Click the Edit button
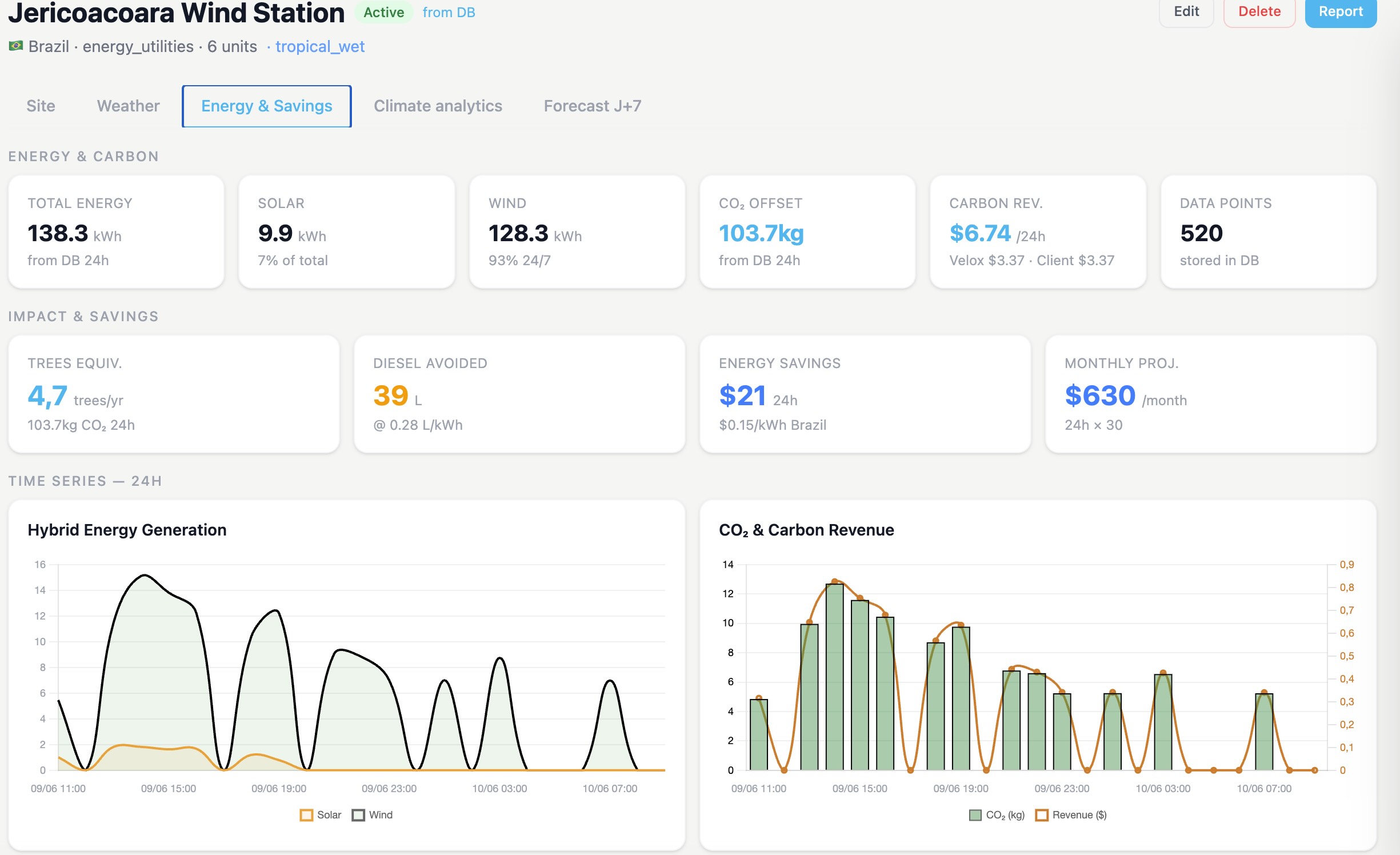This screenshot has width=1400, height=855. [1186, 11]
